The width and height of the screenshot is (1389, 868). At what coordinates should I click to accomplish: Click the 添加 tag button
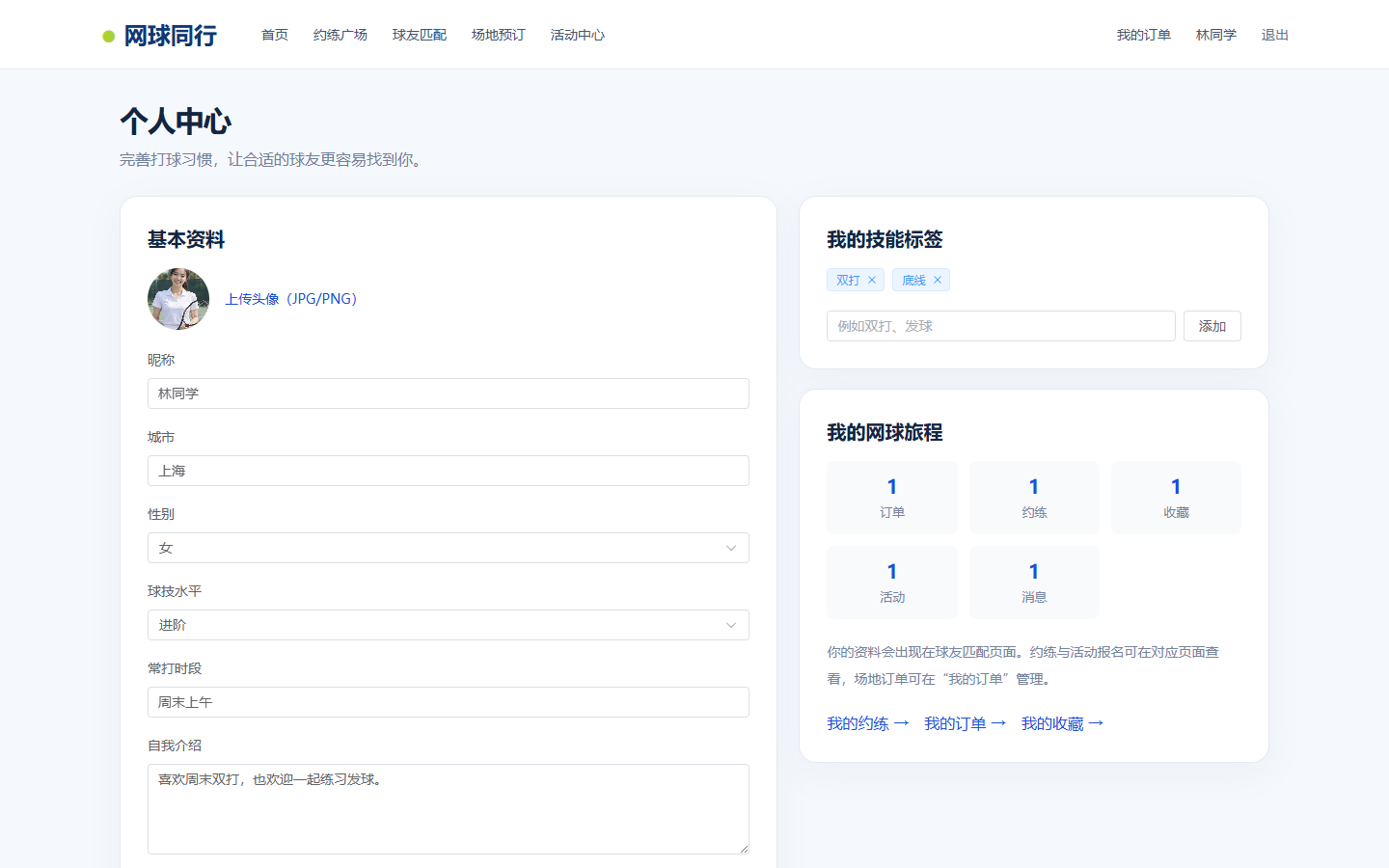point(1212,326)
